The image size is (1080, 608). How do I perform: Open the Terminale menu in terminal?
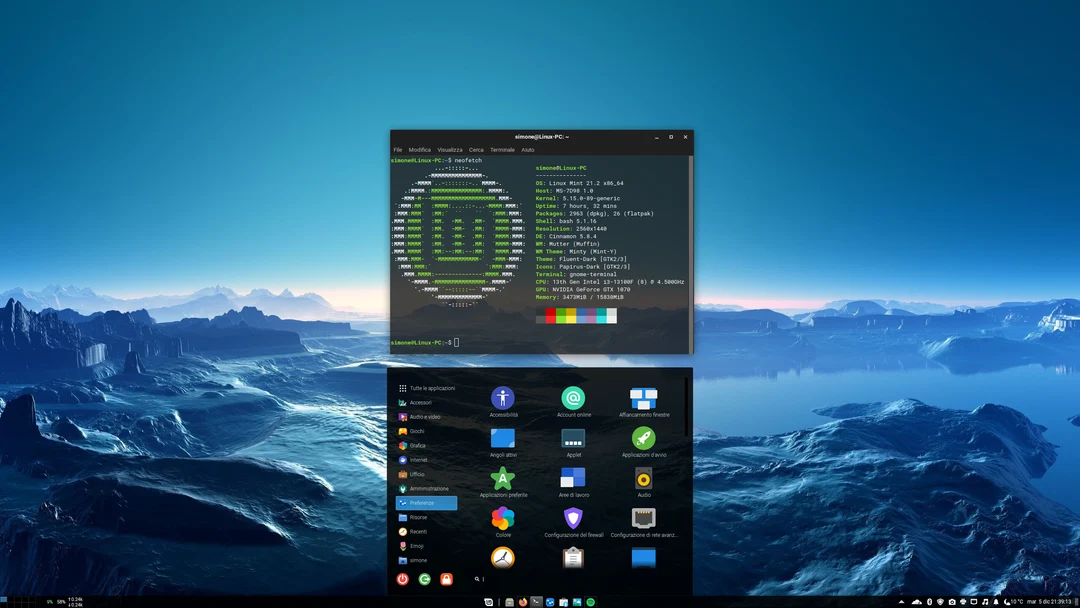[x=502, y=150]
